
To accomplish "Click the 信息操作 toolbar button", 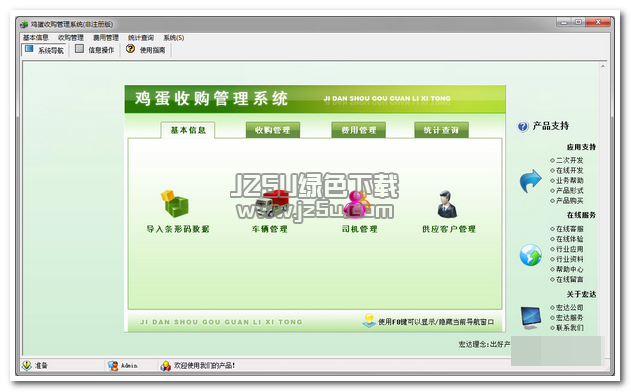I will pyautogui.click(x=95, y=50).
